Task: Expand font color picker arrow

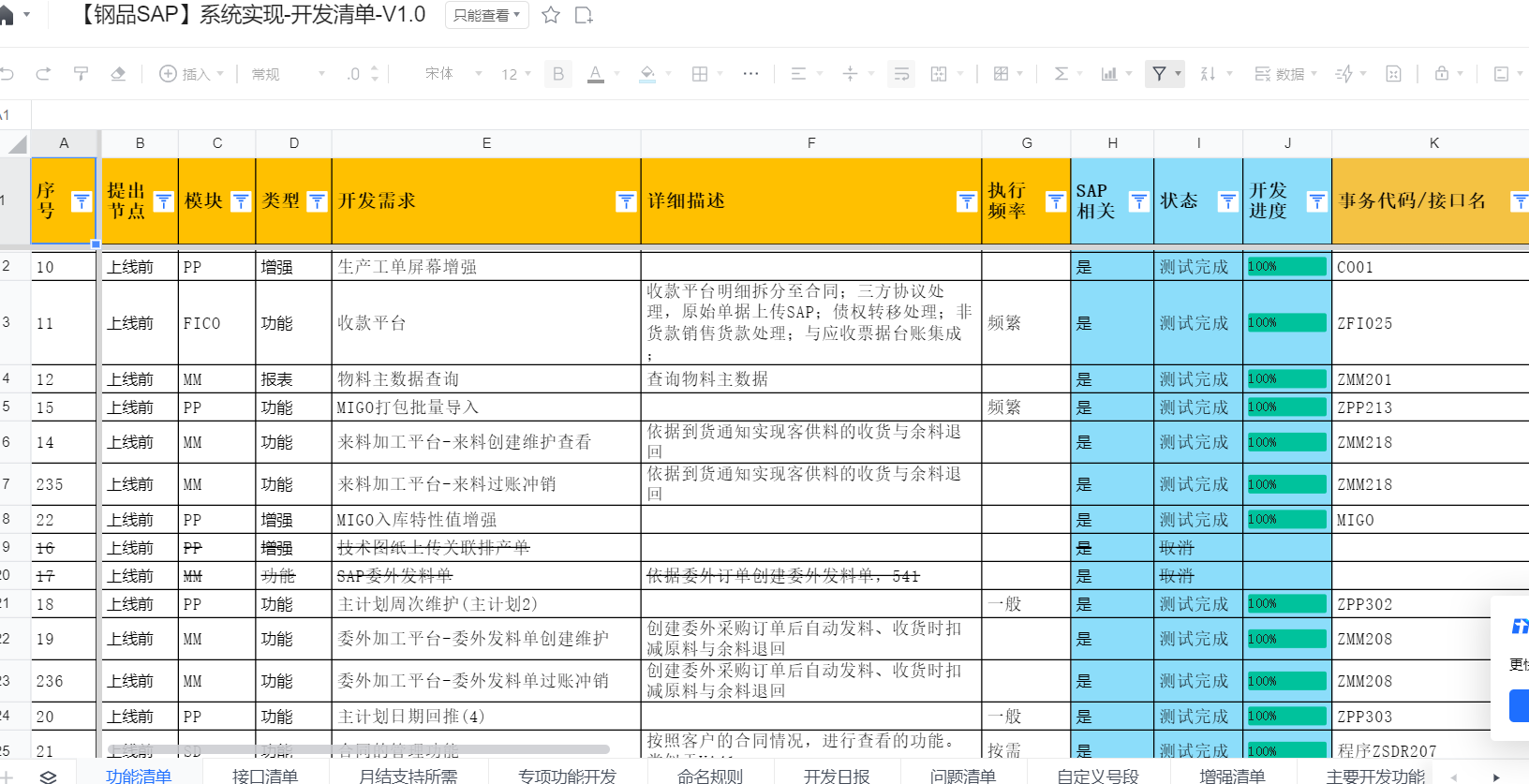Action: click(617, 74)
